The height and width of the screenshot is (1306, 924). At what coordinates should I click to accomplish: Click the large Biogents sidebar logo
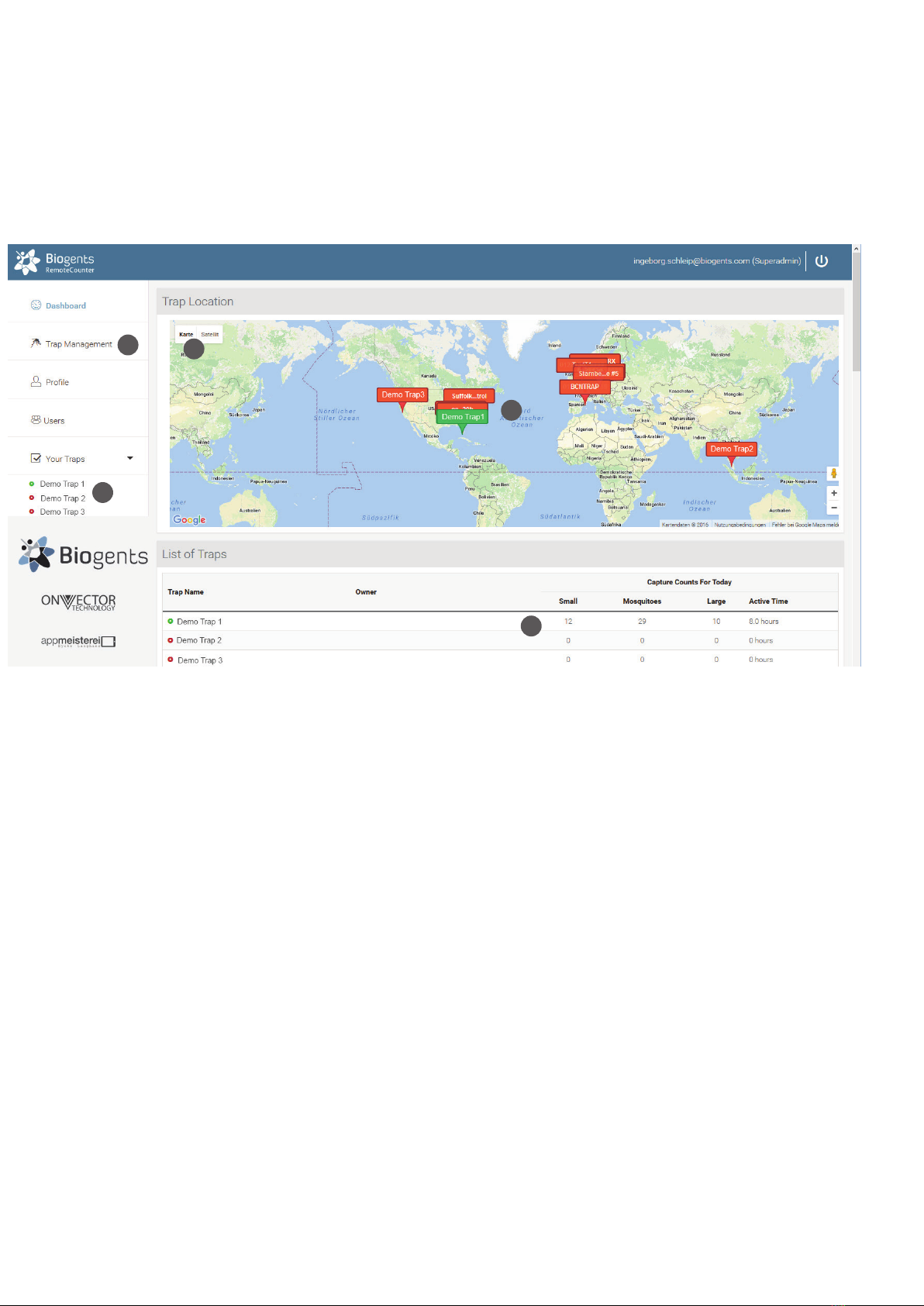(83, 555)
